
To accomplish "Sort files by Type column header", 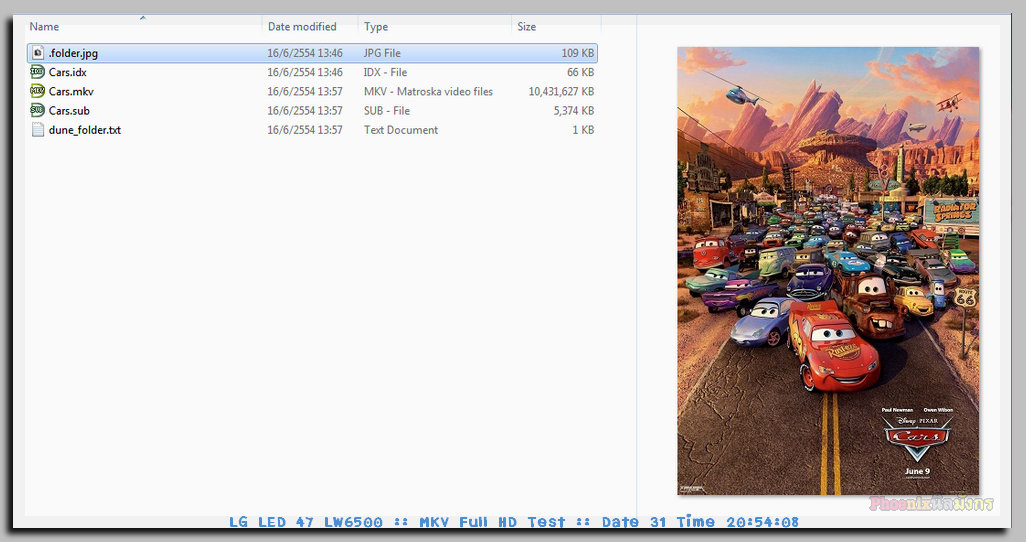I will (376, 27).
